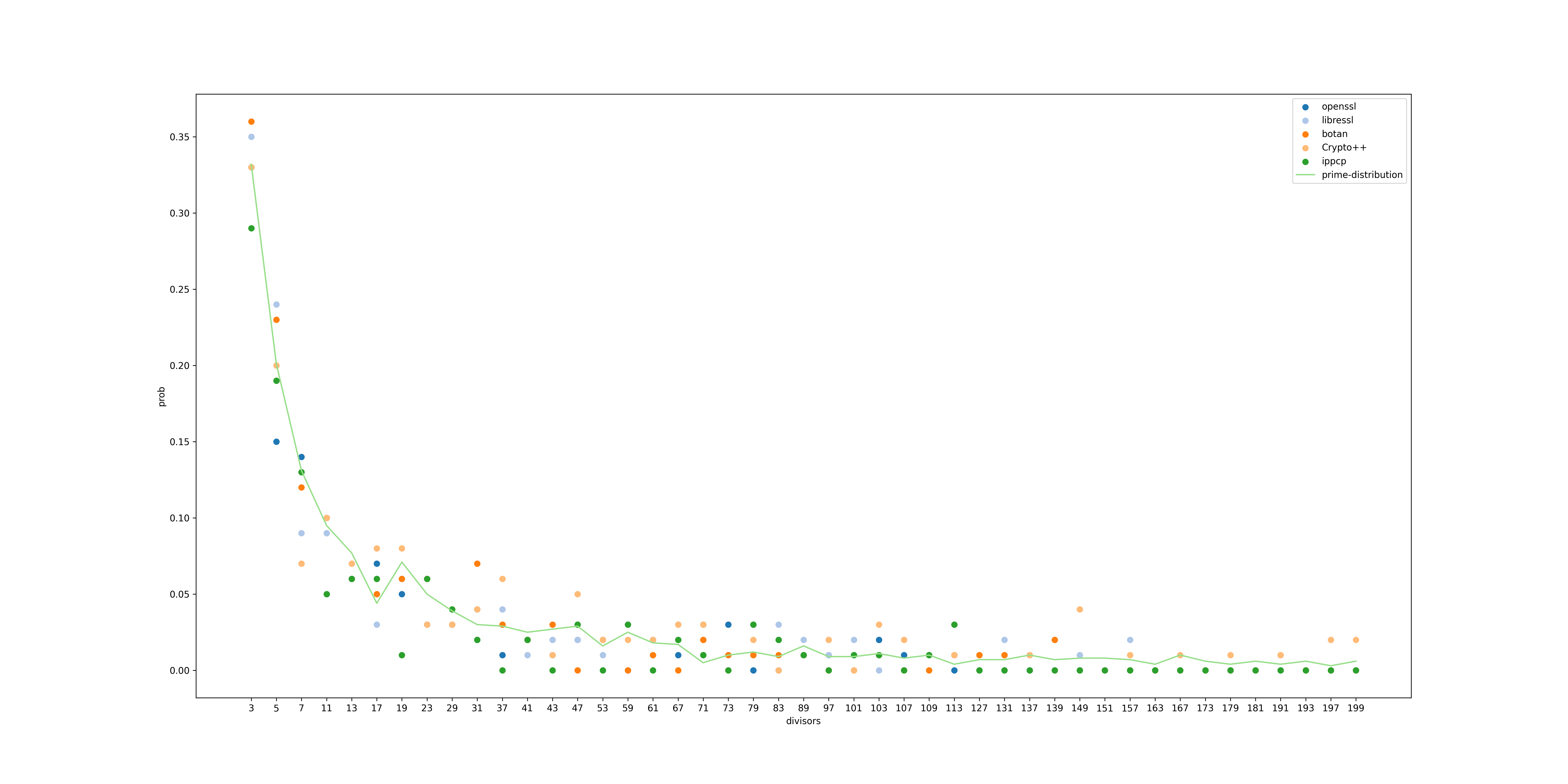Click the ippcp legend marker

pos(1305,162)
